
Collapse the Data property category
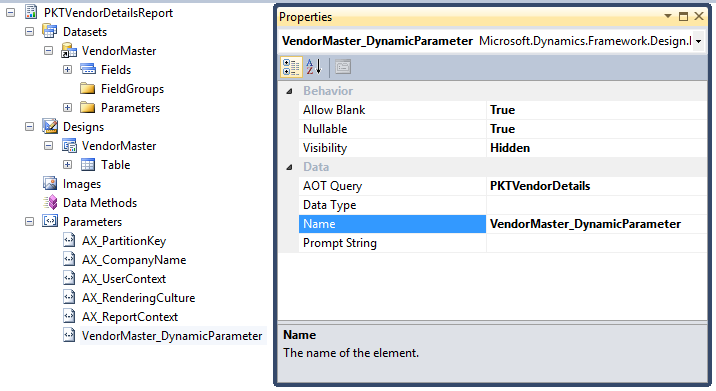(290, 167)
